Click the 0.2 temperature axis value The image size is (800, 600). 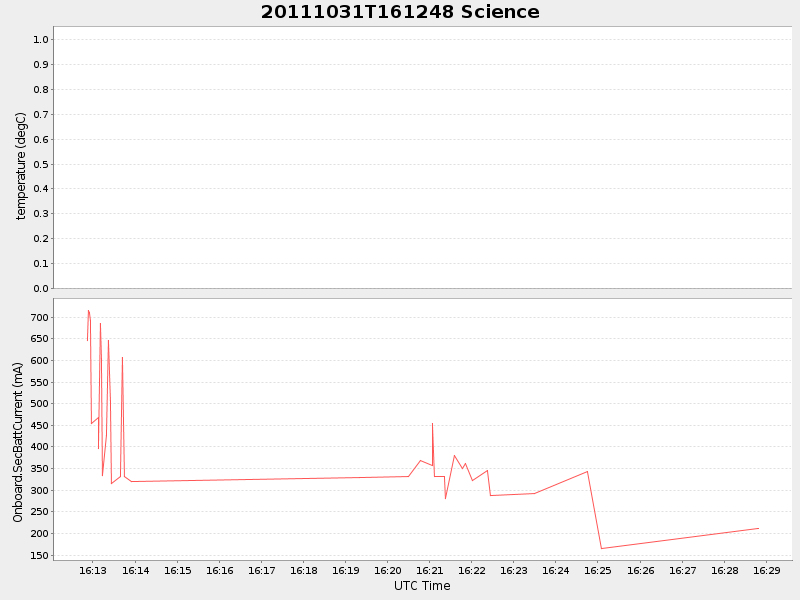click(x=41, y=239)
